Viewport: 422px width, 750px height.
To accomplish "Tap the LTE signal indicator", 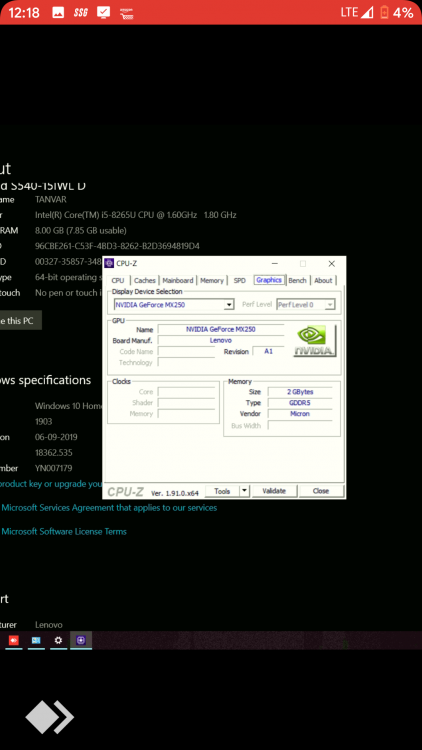I will (x=356, y=12).
